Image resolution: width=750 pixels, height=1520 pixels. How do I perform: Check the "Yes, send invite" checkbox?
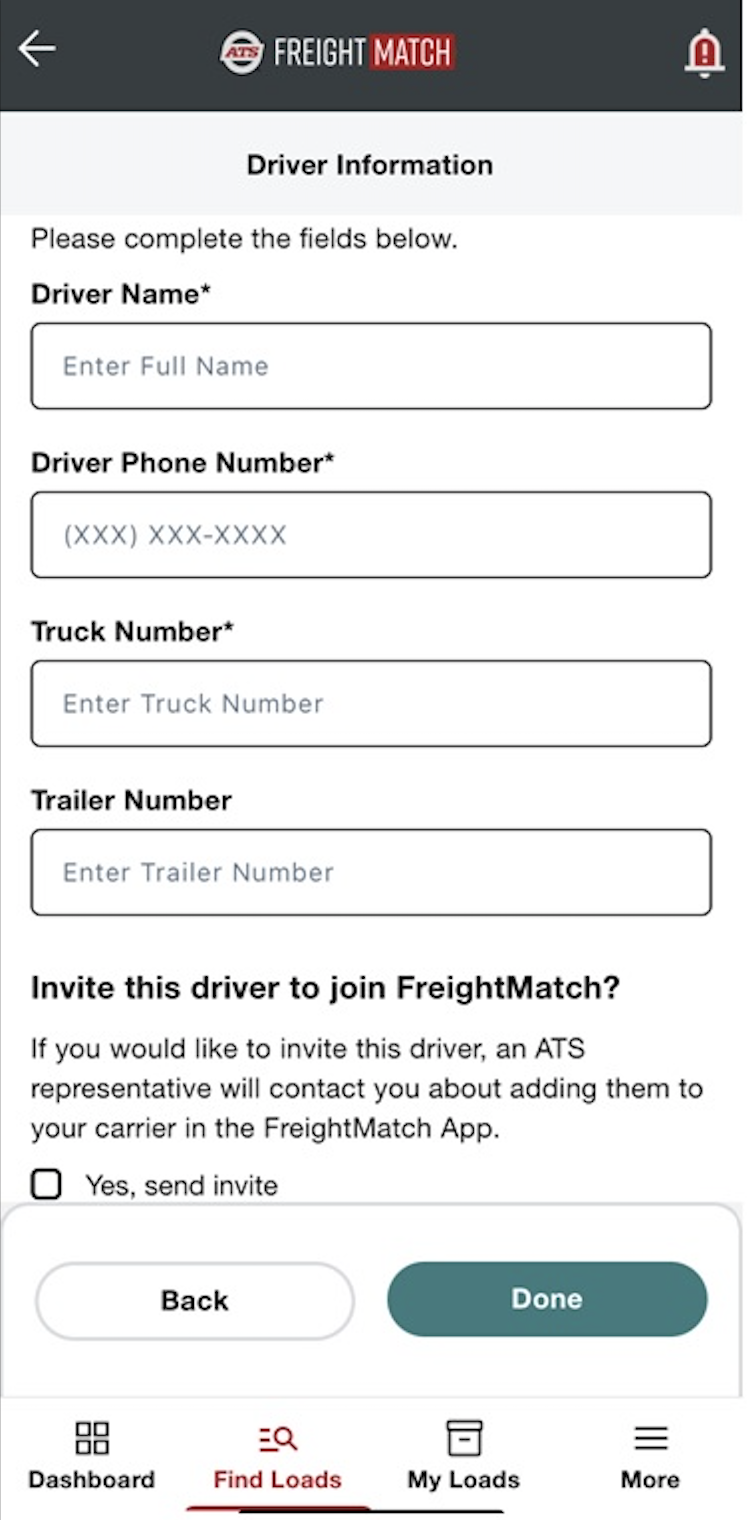pos(46,1185)
